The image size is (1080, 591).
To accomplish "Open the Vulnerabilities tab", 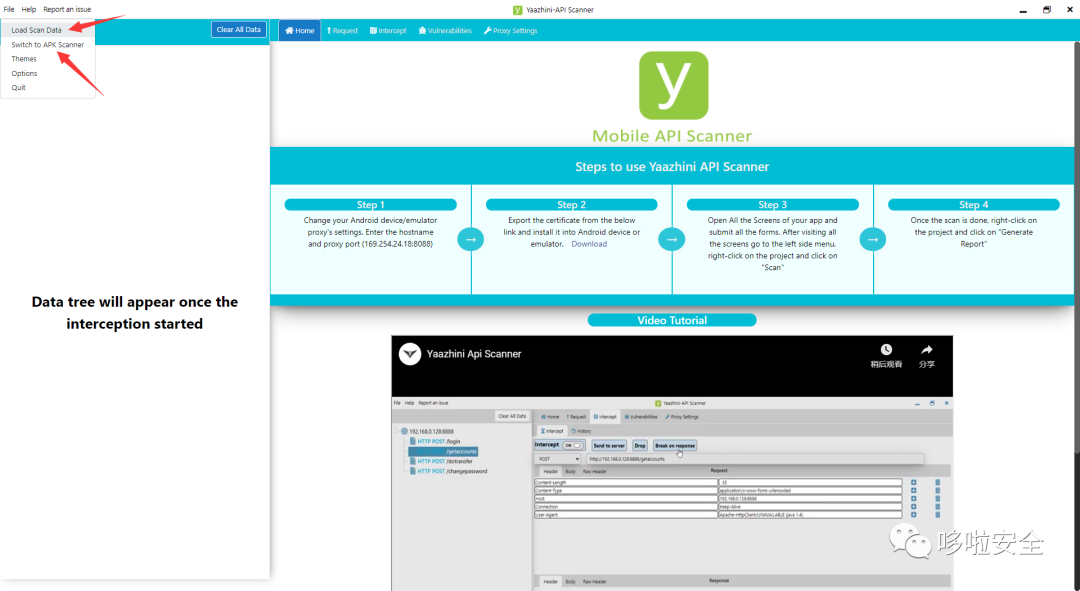I will click(x=445, y=30).
